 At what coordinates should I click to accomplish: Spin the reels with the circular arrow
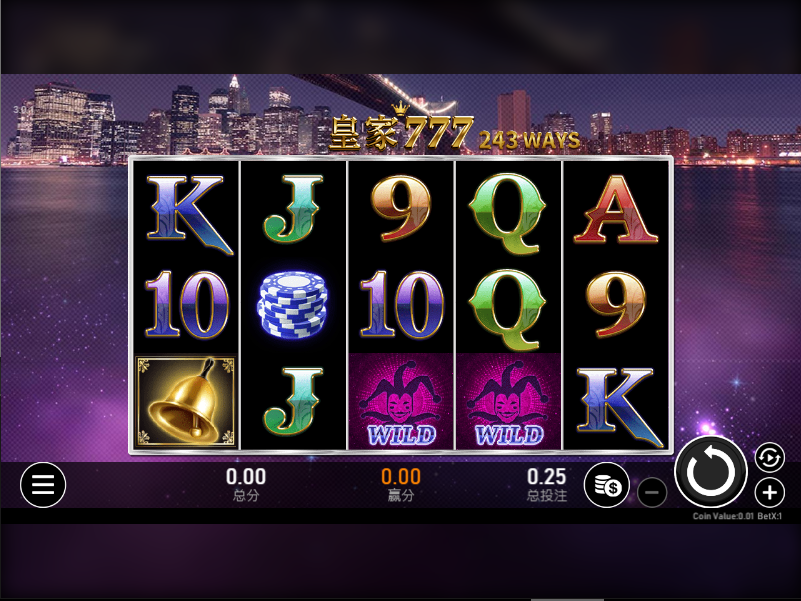pos(711,472)
